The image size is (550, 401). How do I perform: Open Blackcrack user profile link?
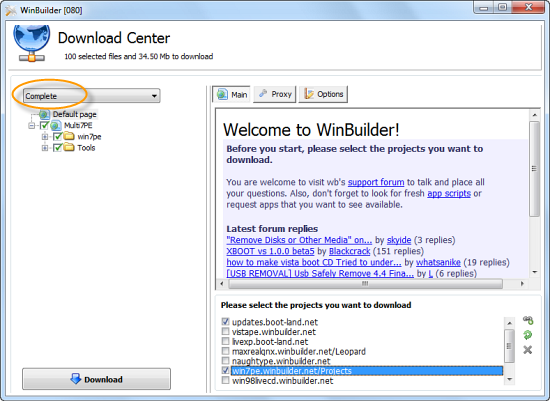tap(349, 251)
